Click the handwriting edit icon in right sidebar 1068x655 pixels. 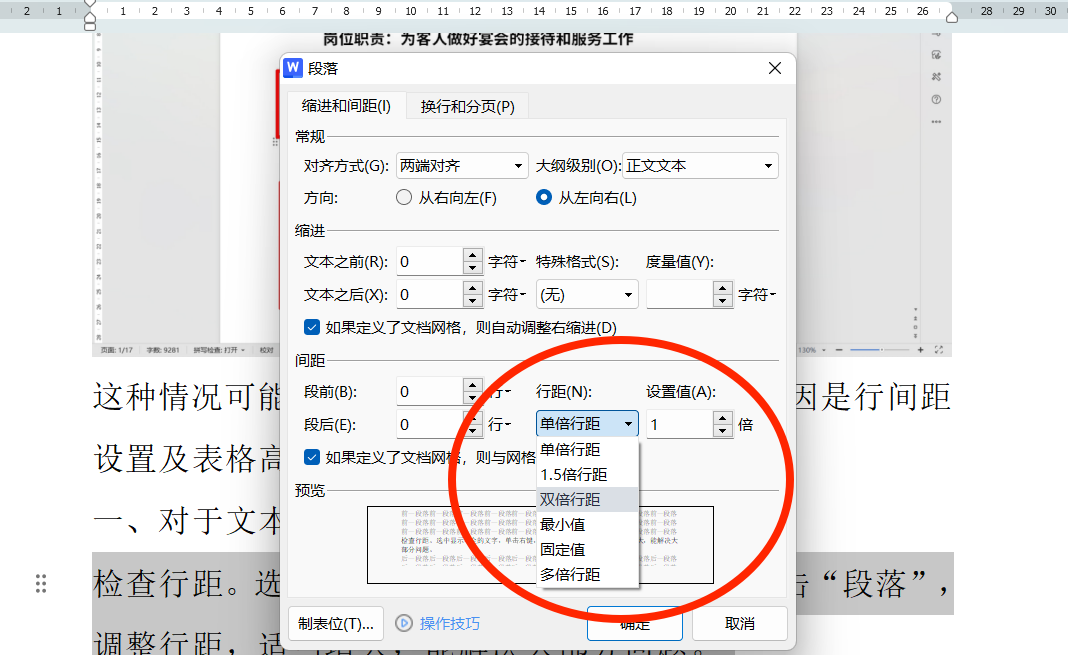click(x=937, y=54)
